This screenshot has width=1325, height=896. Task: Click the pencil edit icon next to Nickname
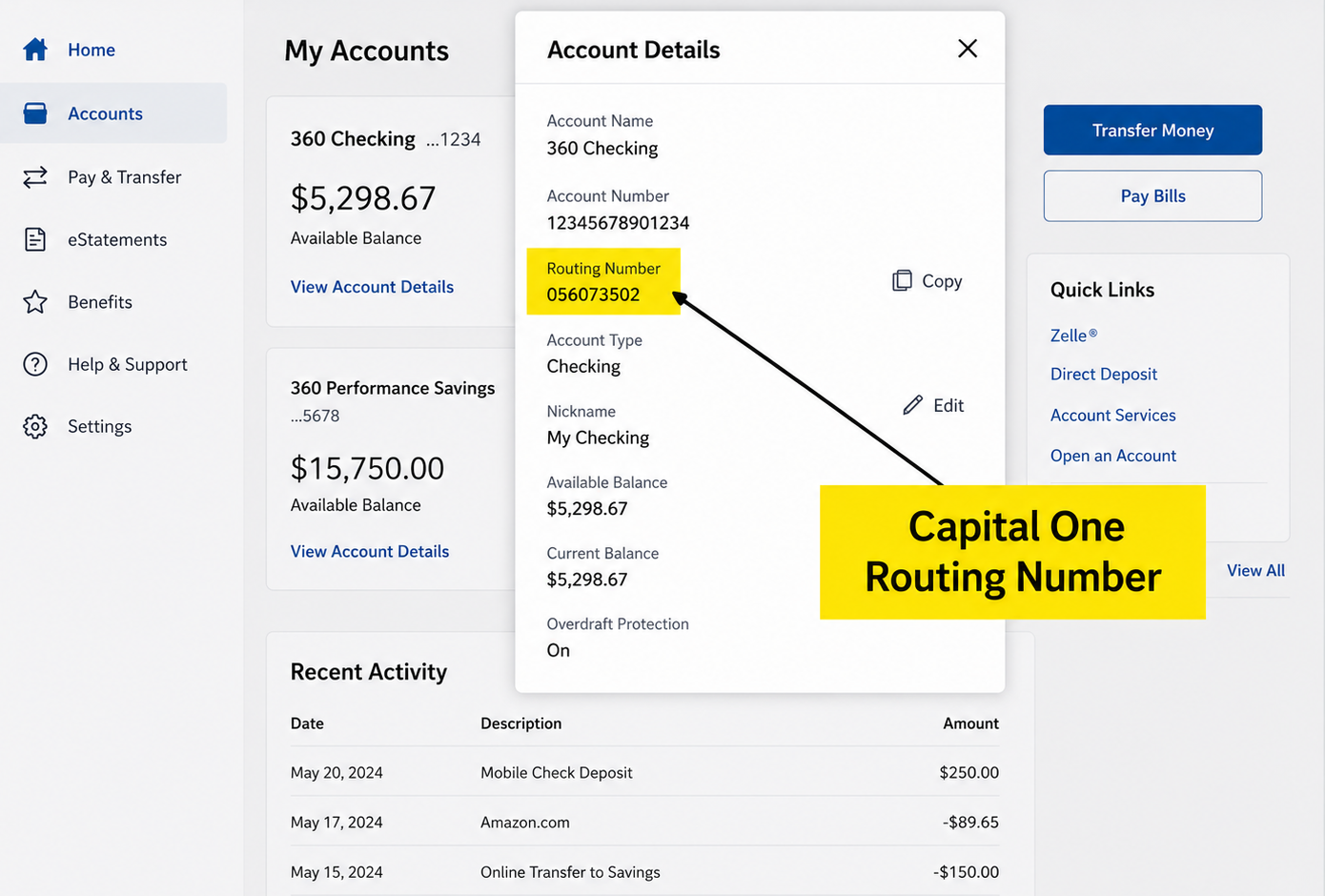coord(912,405)
